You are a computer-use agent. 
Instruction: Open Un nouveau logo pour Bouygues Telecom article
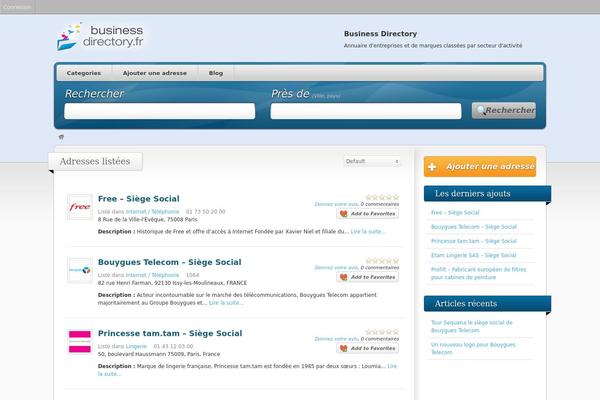[473, 349]
